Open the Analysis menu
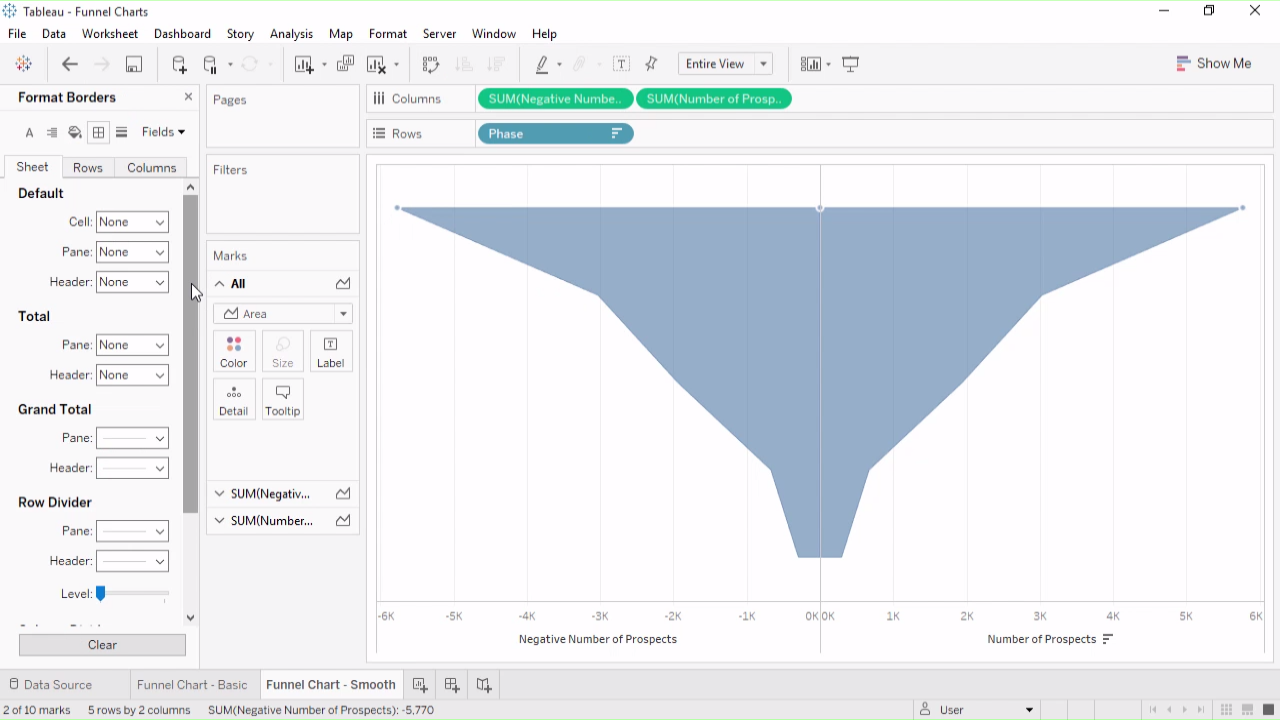1280x720 pixels. pyautogui.click(x=291, y=34)
